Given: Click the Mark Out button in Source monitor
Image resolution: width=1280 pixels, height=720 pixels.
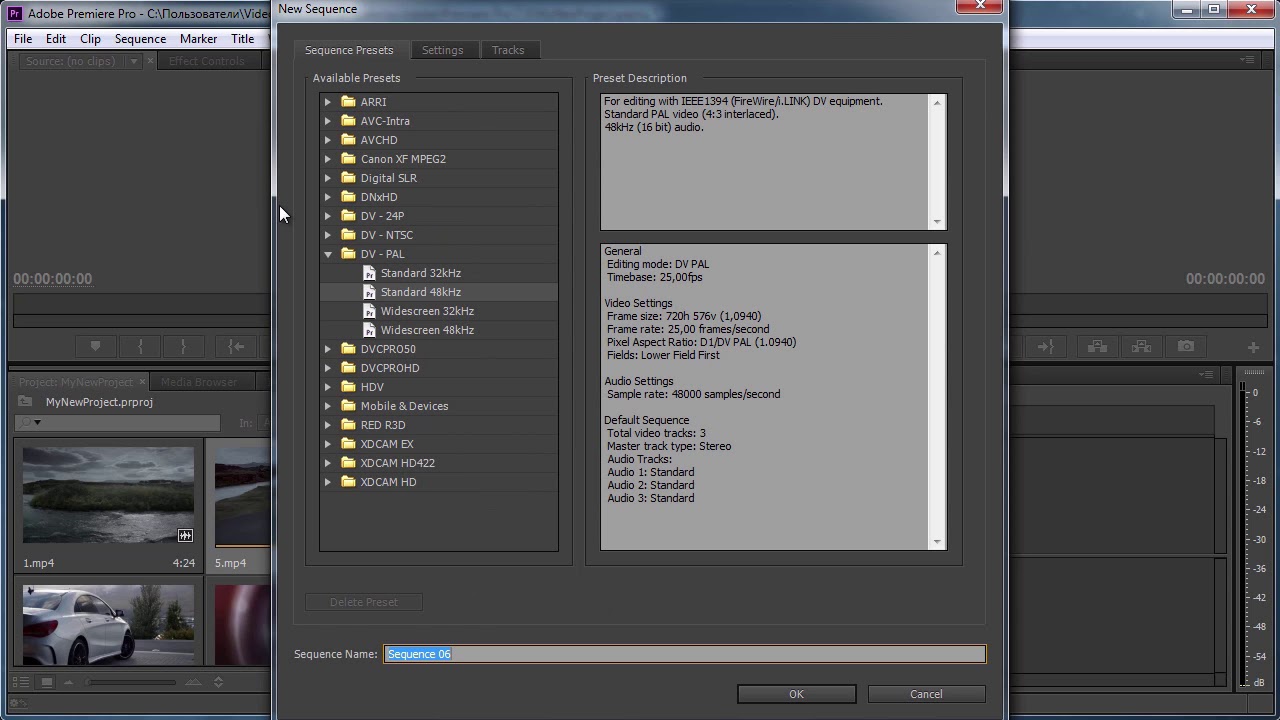Looking at the screenshot, I should (x=183, y=347).
